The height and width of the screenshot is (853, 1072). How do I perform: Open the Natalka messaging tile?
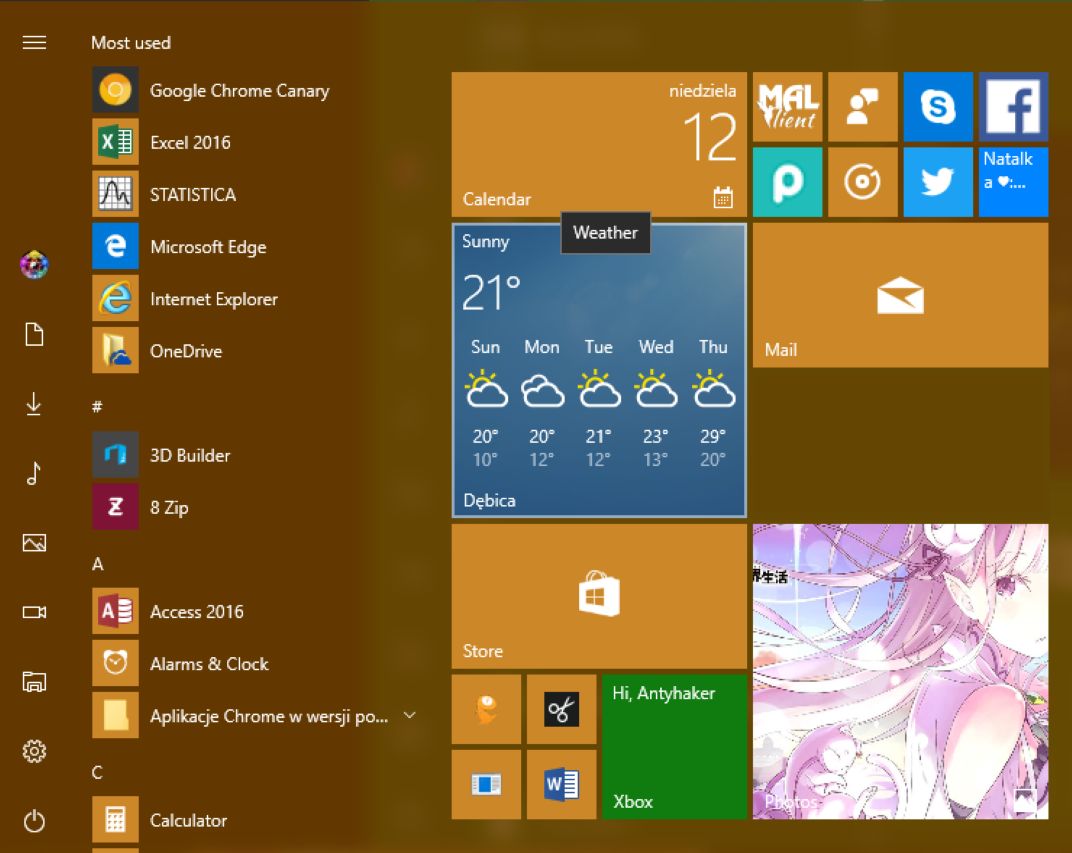(x=1013, y=182)
